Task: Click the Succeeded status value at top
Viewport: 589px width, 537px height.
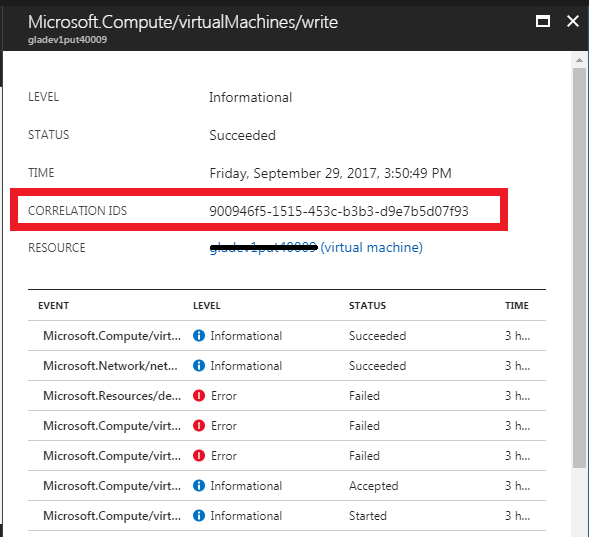Action: pos(243,135)
